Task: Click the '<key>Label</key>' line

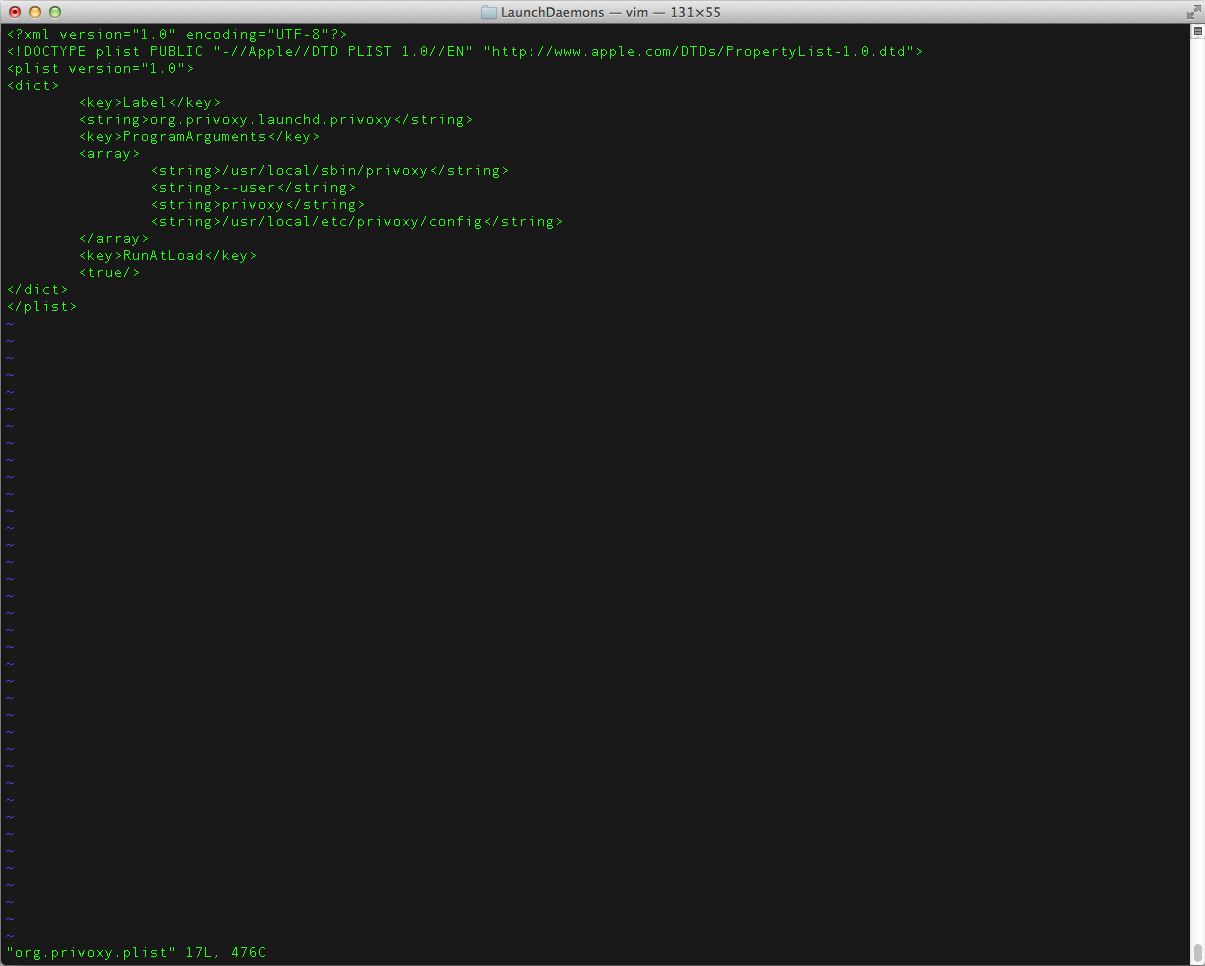Action: tap(150, 102)
